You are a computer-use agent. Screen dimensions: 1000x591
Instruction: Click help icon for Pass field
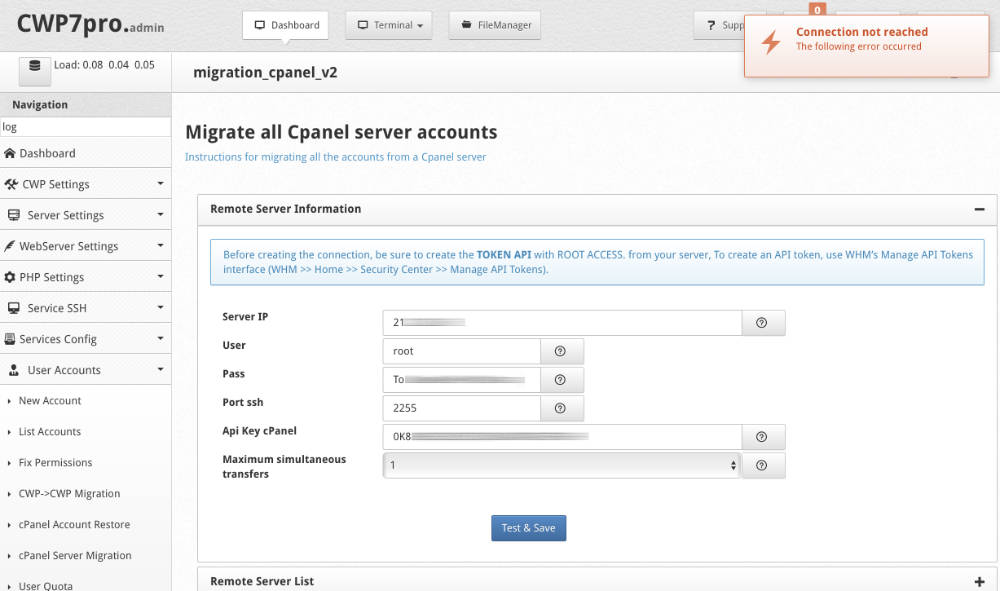click(562, 380)
